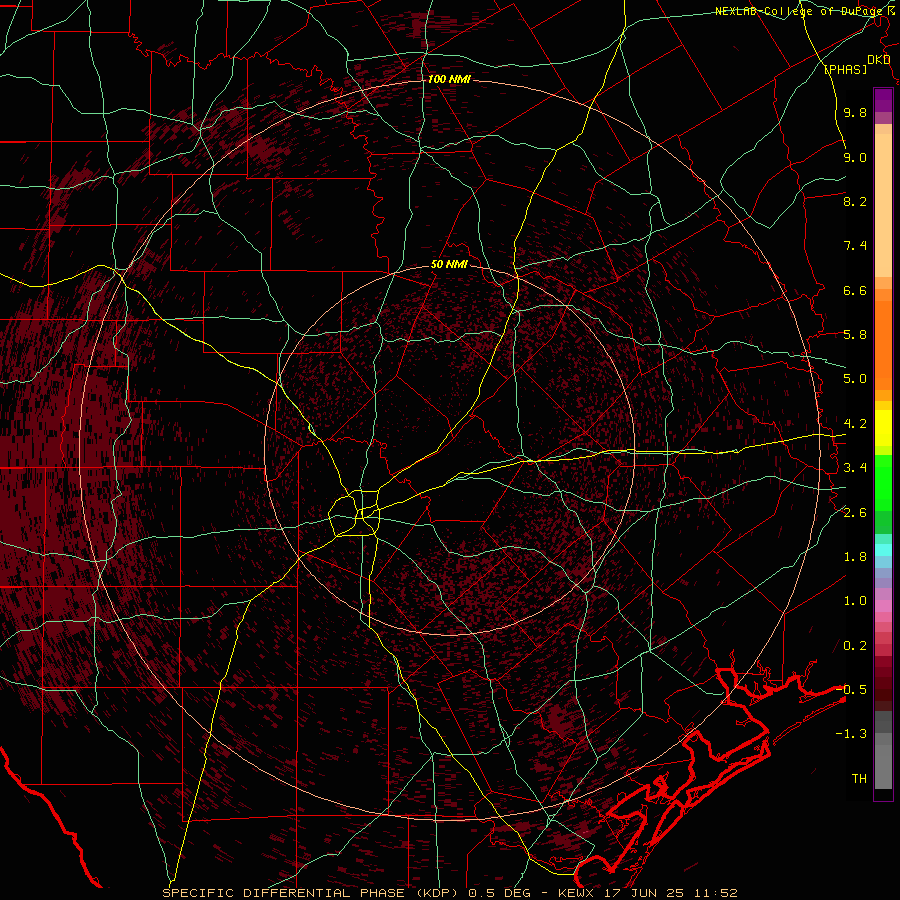Click the "50 NMI" range ring label
Image resolution: width=900 pixels, height=900 pixels.
click(449, 264)
